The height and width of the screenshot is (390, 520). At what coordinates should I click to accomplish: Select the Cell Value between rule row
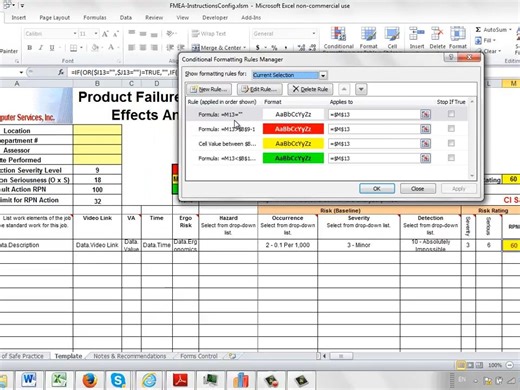pyautogui.click(x=327, y=144)
